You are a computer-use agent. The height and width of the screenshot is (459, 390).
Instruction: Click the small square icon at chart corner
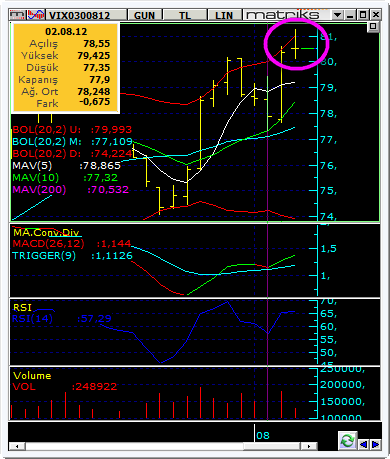pos(373,26)
